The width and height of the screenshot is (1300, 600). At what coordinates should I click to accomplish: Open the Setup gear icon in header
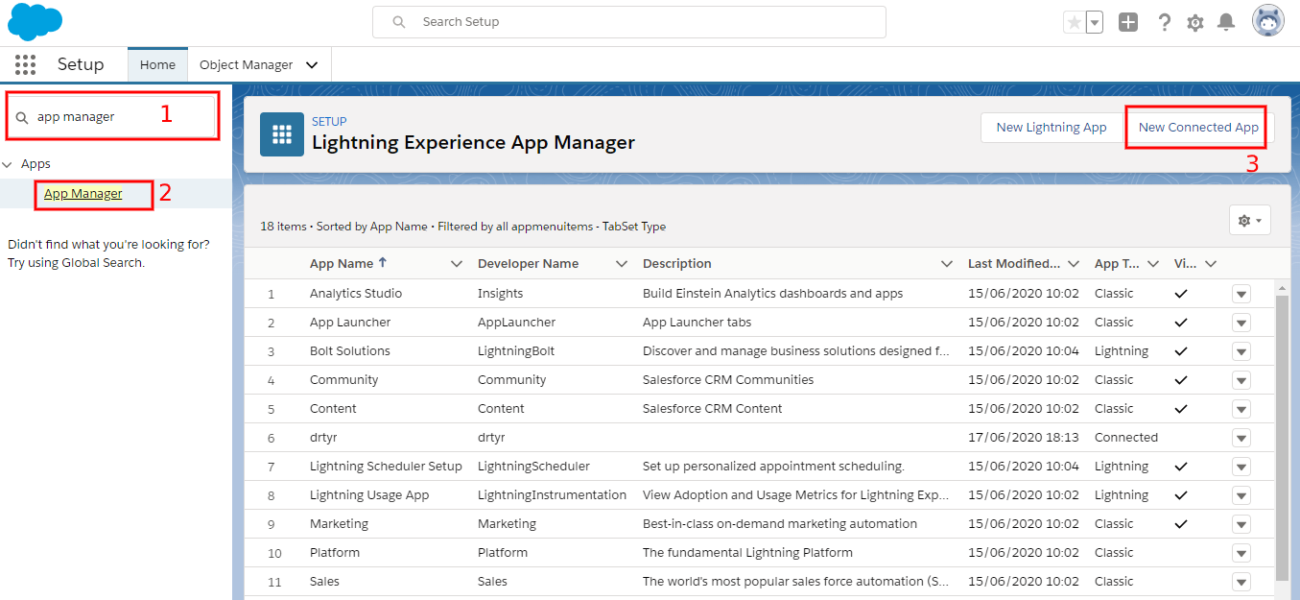(1194, 21)
